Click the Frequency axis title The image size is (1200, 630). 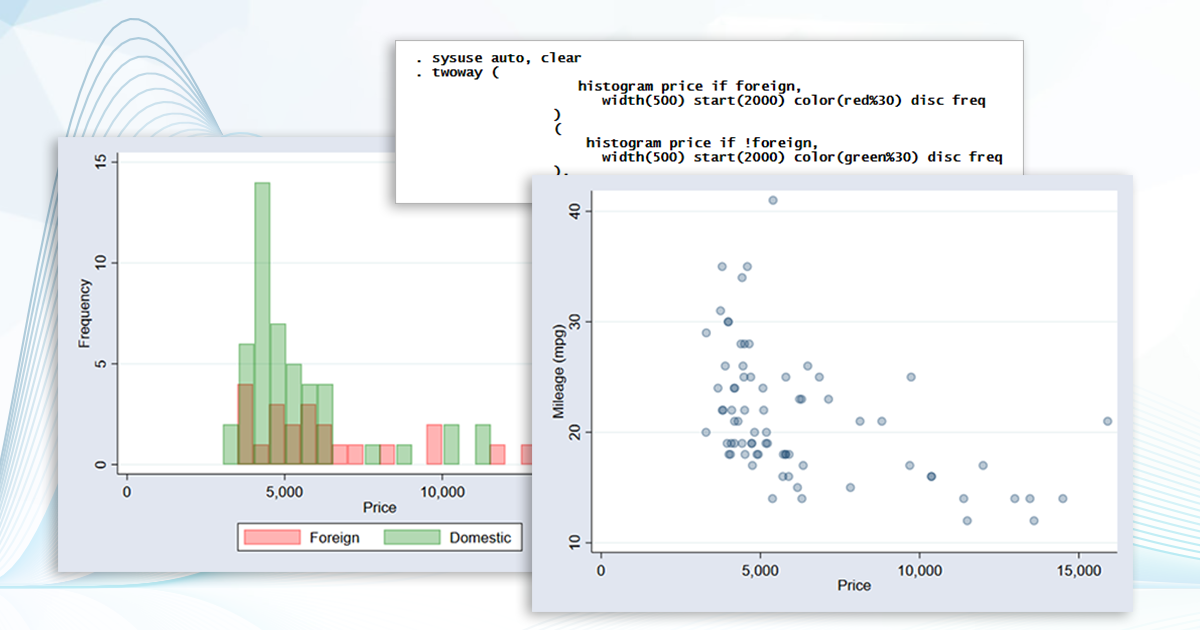[85, 313]
